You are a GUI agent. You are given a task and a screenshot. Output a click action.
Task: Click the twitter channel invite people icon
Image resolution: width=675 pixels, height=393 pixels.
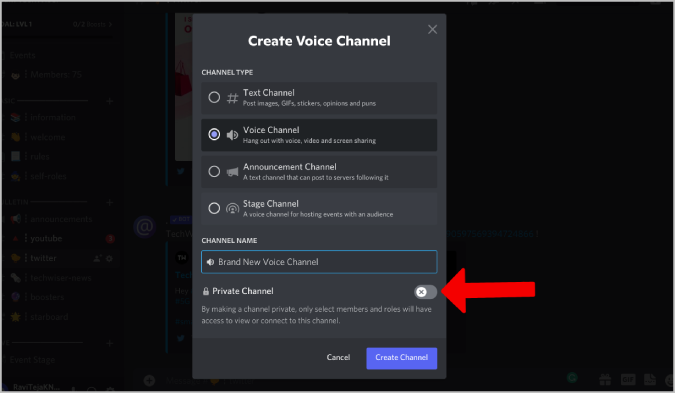click(97, 258)
